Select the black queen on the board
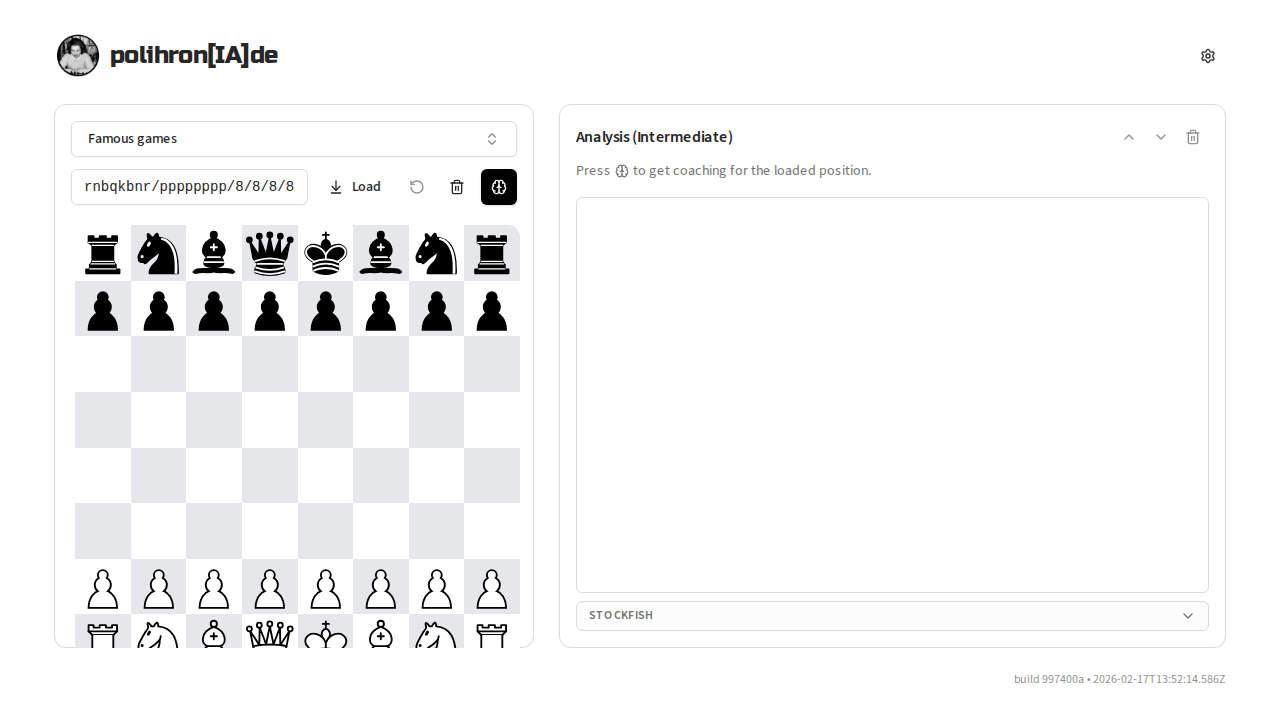This screenshot has width=1280, height=720. click(269, 253)
